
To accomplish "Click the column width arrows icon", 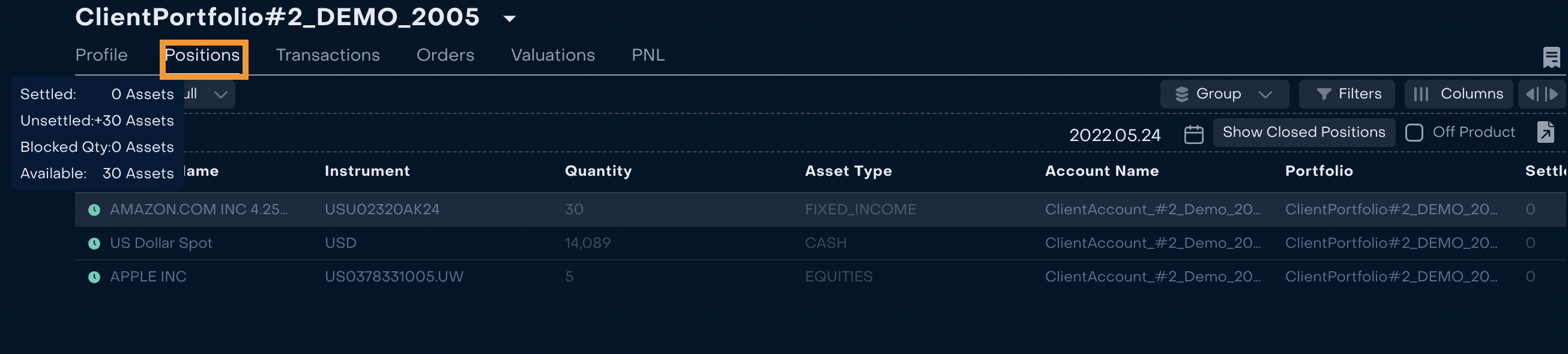I will [x=1541, y=94].
